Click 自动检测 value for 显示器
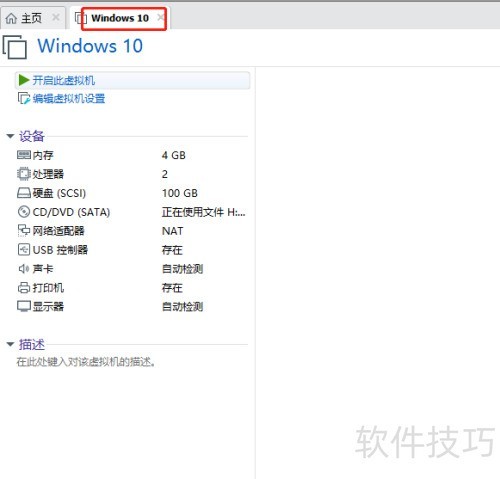This screenshot has width=500, height=479. (183, 306)
